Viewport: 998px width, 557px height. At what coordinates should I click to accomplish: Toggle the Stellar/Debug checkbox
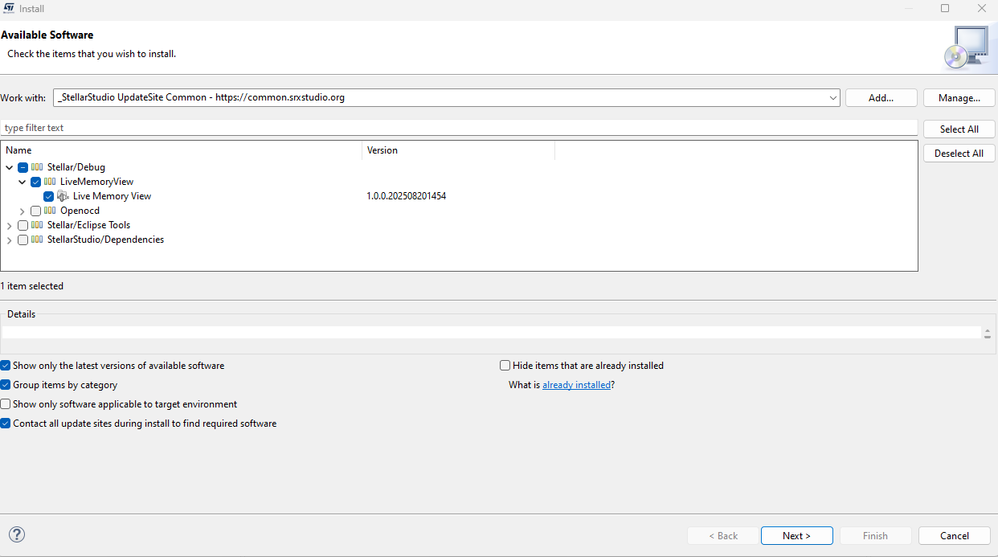(23, 167)
